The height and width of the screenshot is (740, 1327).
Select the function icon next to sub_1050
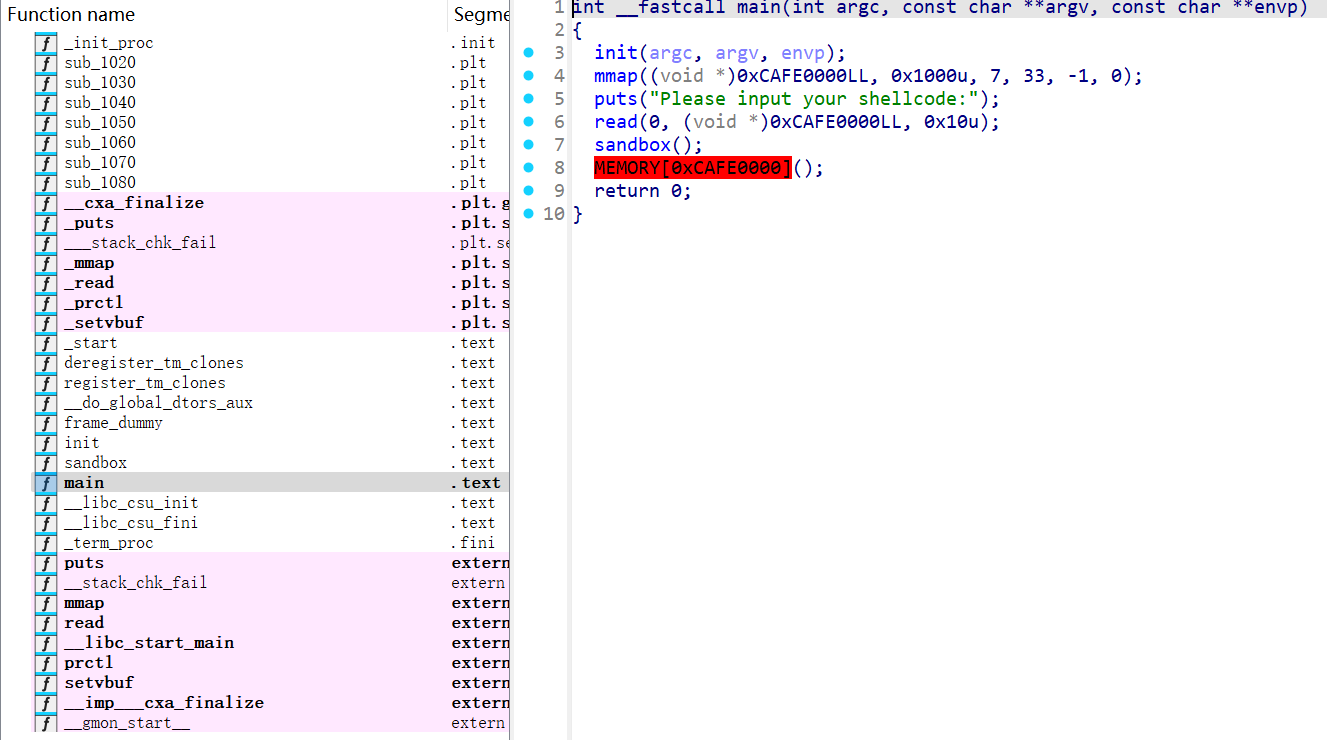[x=46, y=123]
